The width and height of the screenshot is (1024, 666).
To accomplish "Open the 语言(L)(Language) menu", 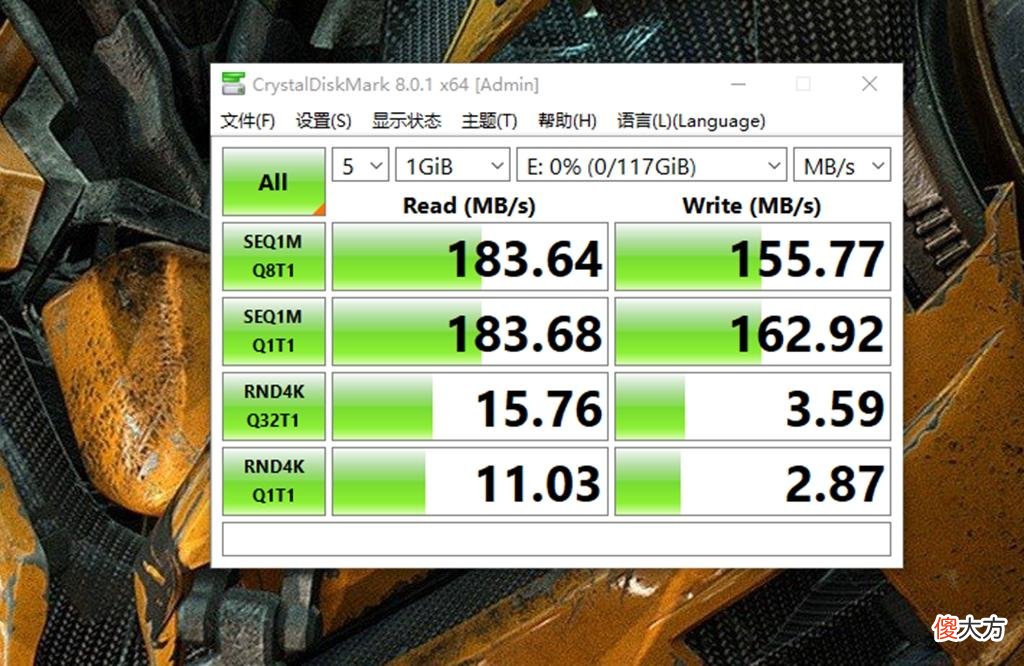I will tap(691, 121).
